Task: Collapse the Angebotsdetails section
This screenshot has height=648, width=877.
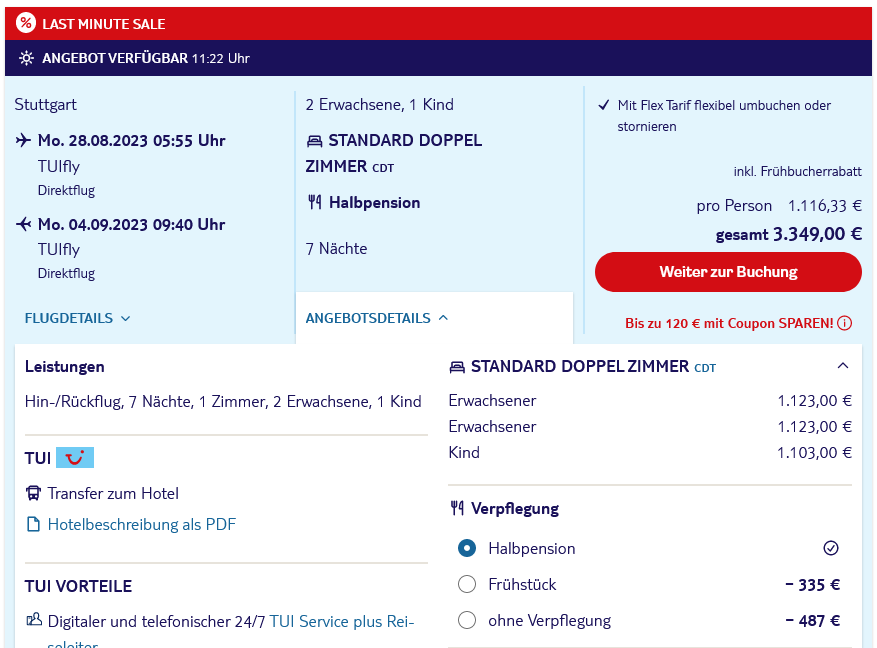Action: 377,318
